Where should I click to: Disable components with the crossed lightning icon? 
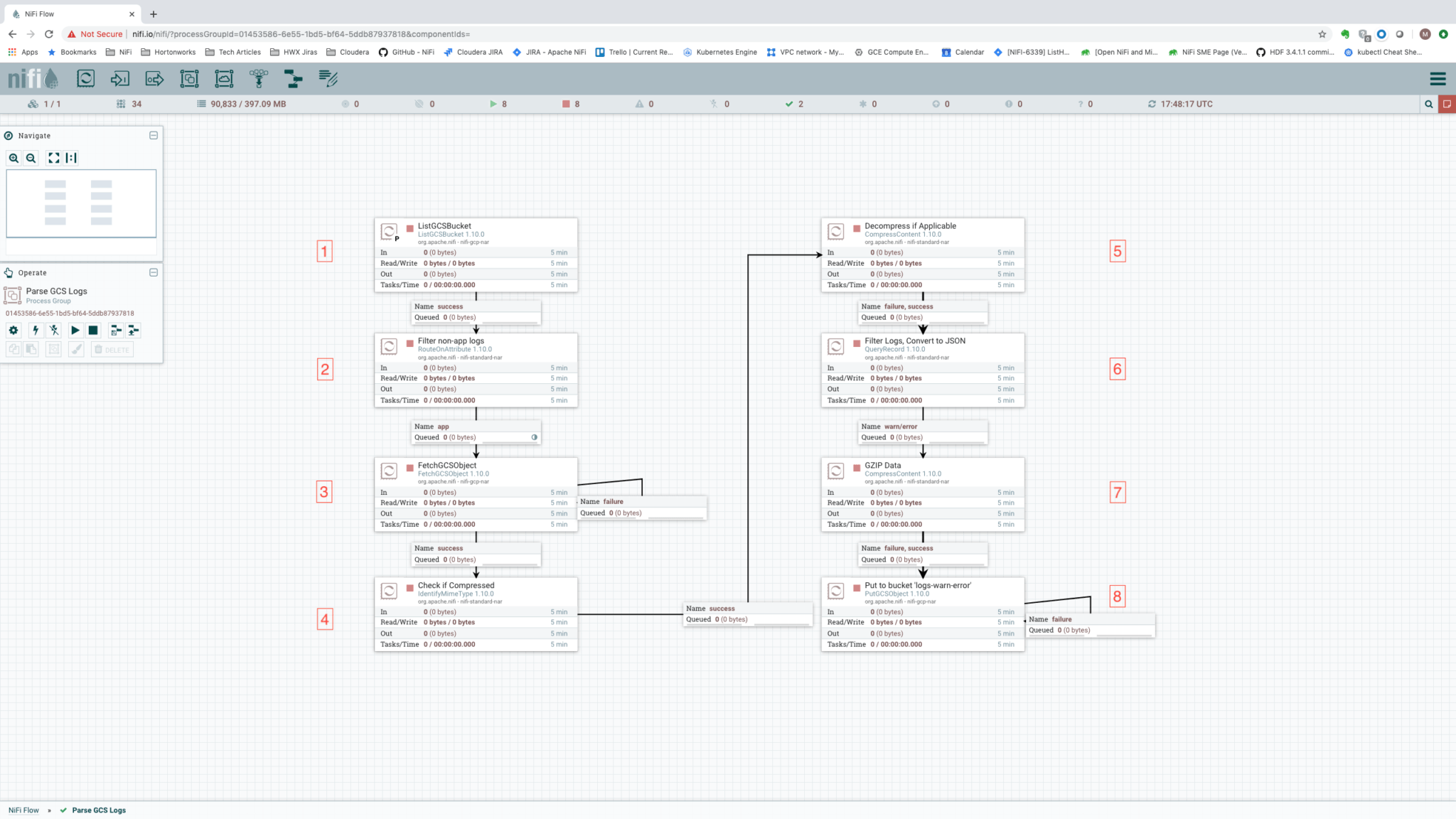(53, 330)
